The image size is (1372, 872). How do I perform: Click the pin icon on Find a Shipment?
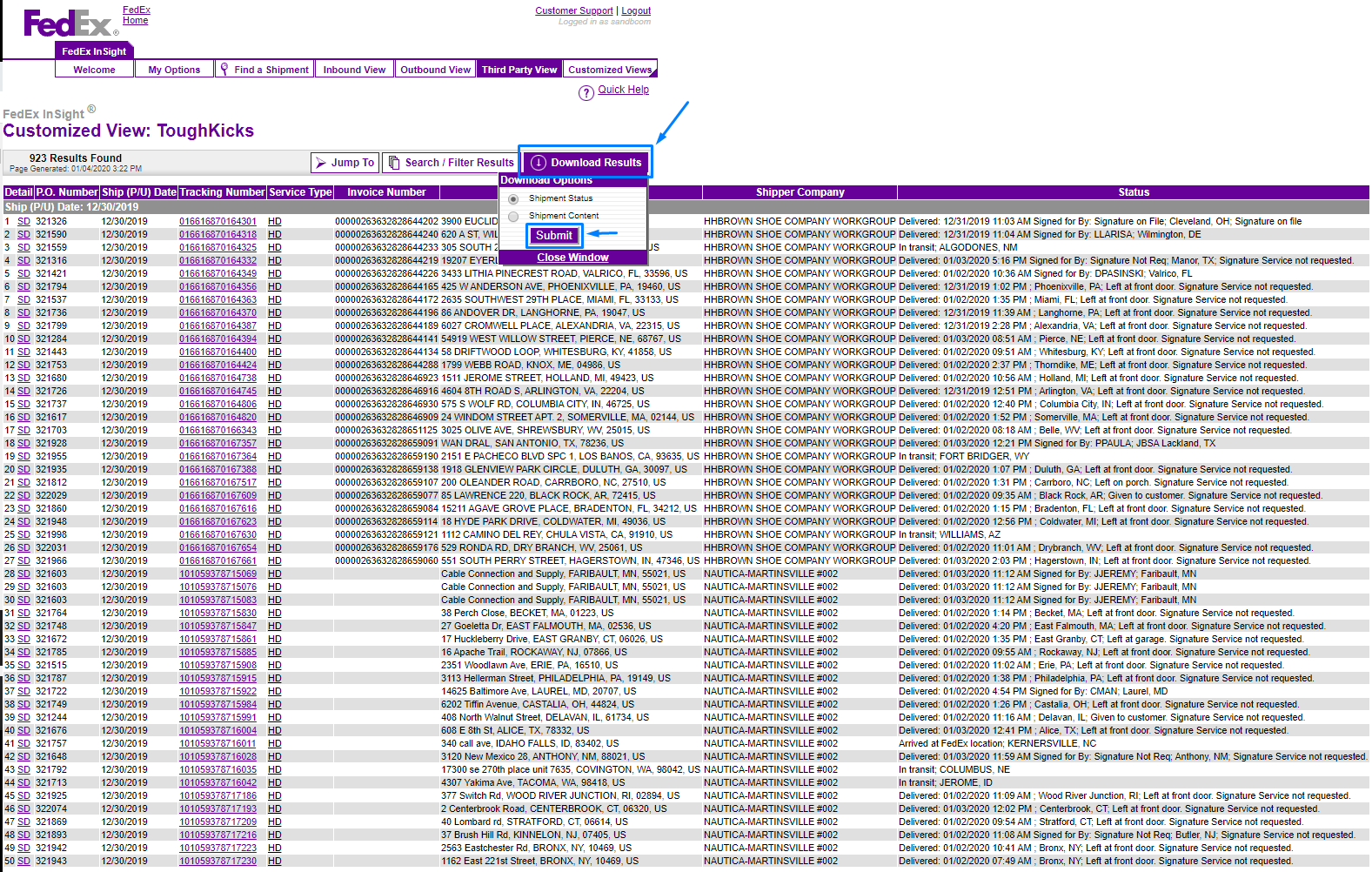(x=224, y=70)
